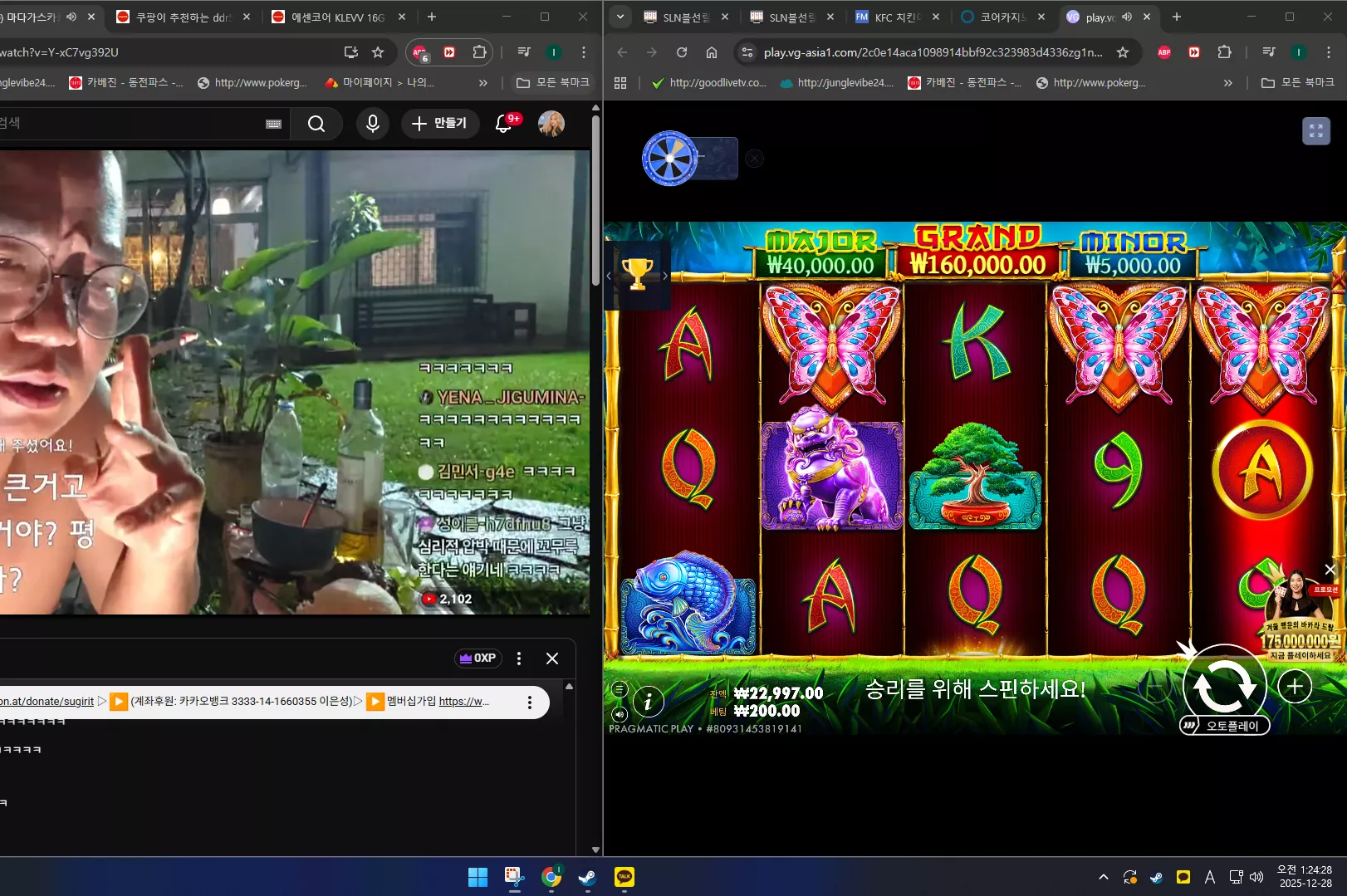Viewport: 1347px width, 896px height.
Task: Click the 오토플레이 autoplay button
Action: (1224, 726)
